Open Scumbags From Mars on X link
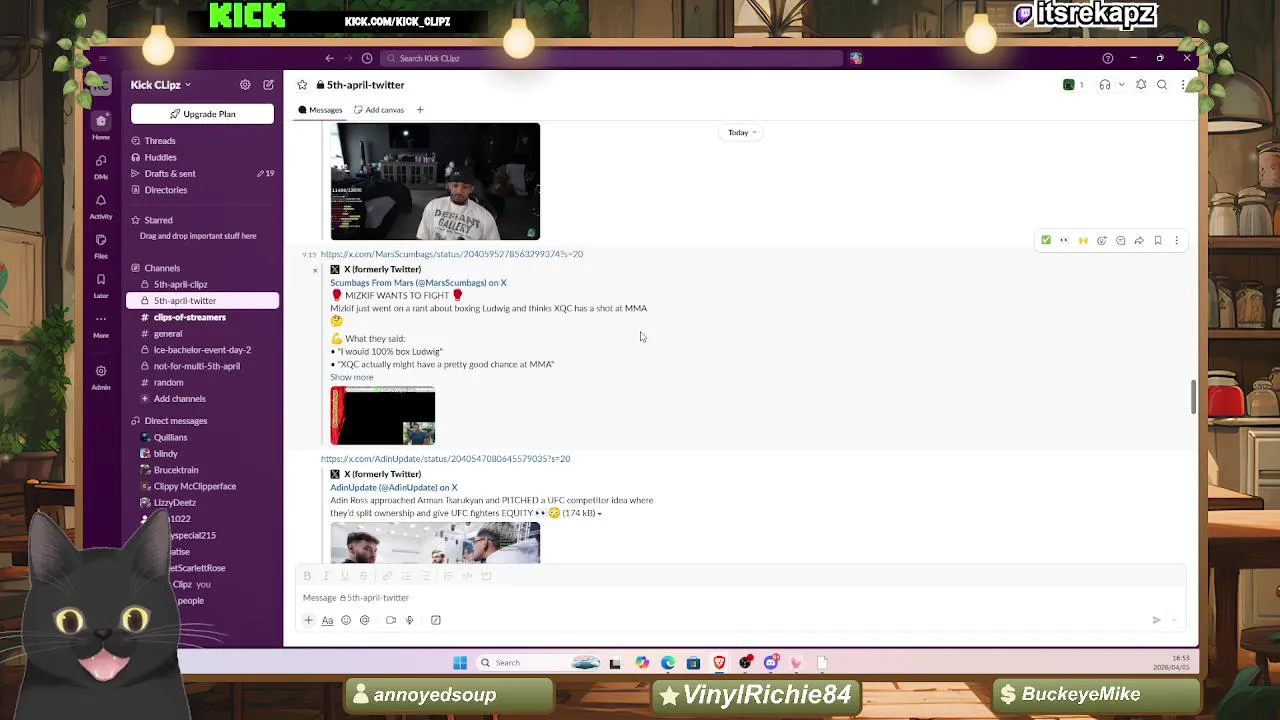This screenshot has height=720, width=1280. (418, 283)
